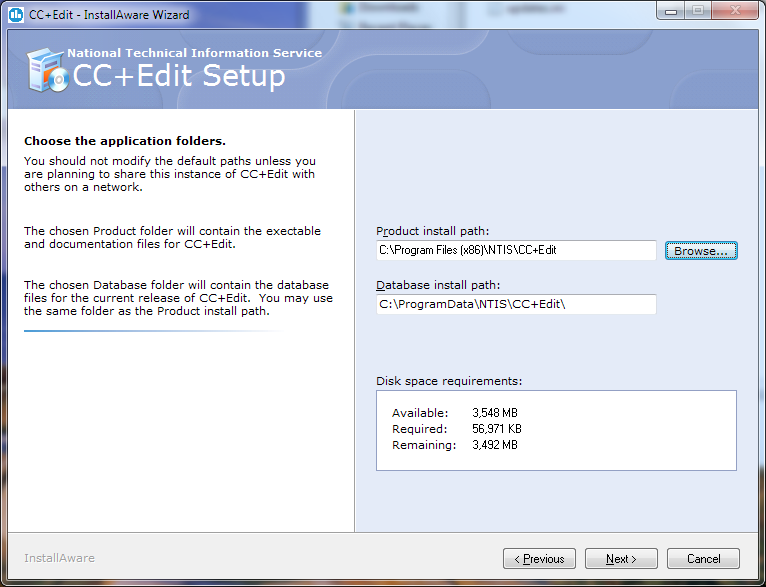Click the CC+Edit setup disc icon

pos(47,71)
